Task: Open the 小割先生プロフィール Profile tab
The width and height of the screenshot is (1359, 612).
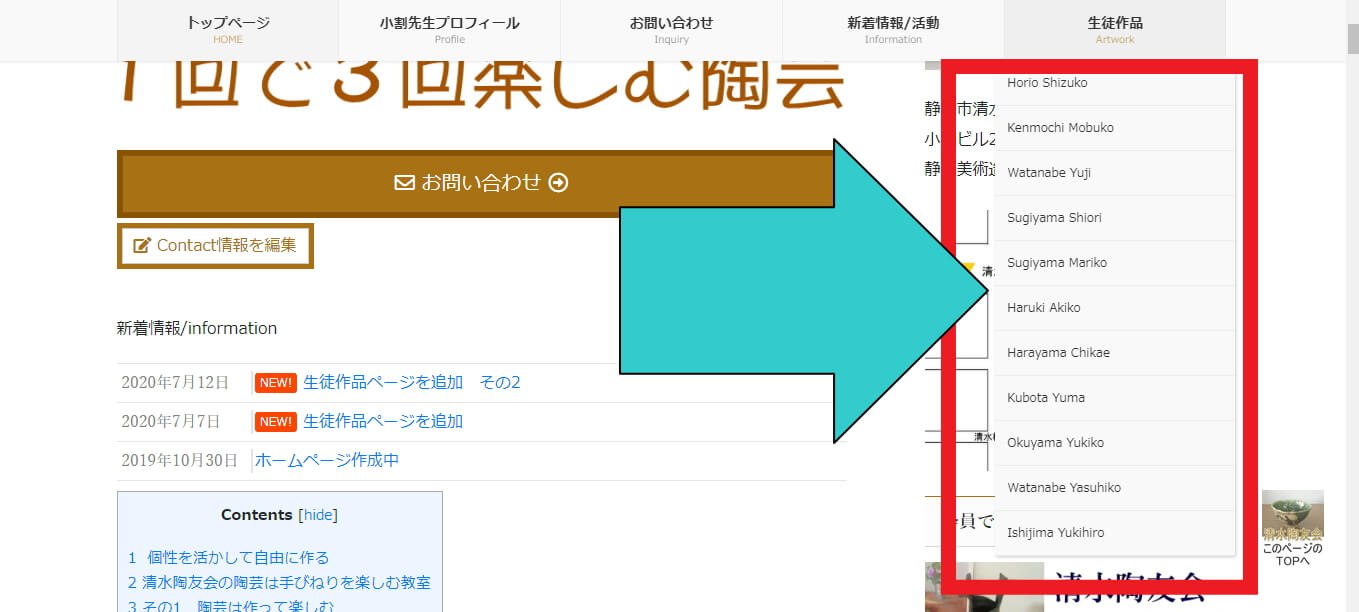Action: [x=449, y=29]
